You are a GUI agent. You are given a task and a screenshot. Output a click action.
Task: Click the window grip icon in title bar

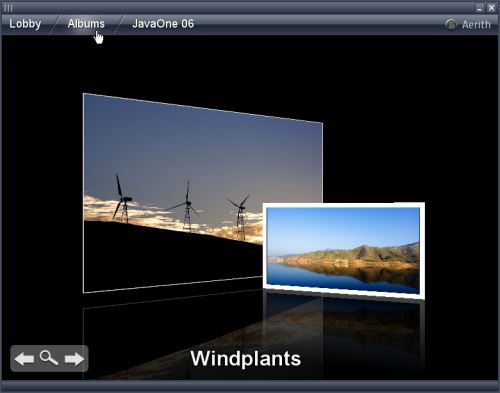[8, 8]
